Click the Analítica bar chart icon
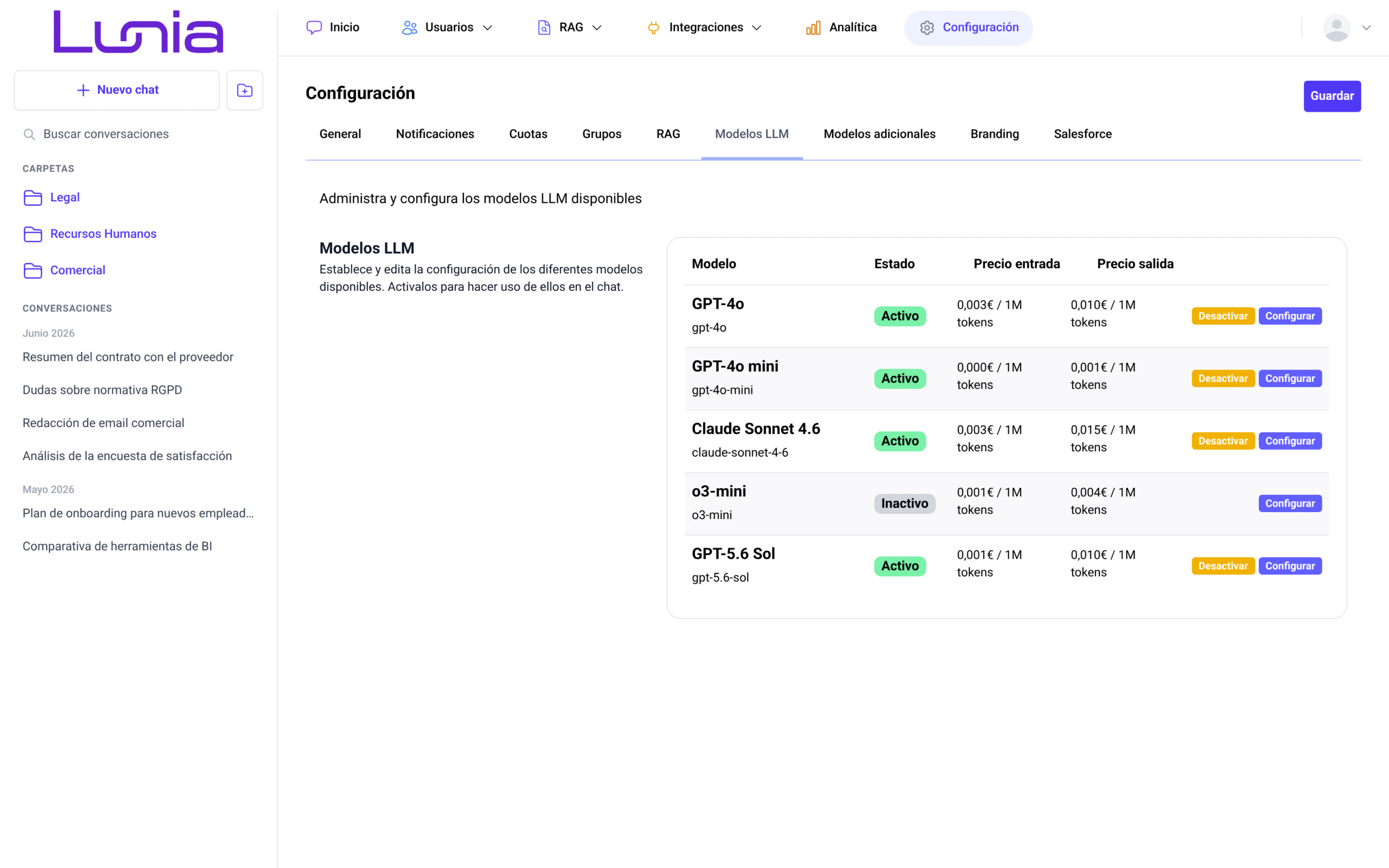1389x868 pixels. pos(813,28)
